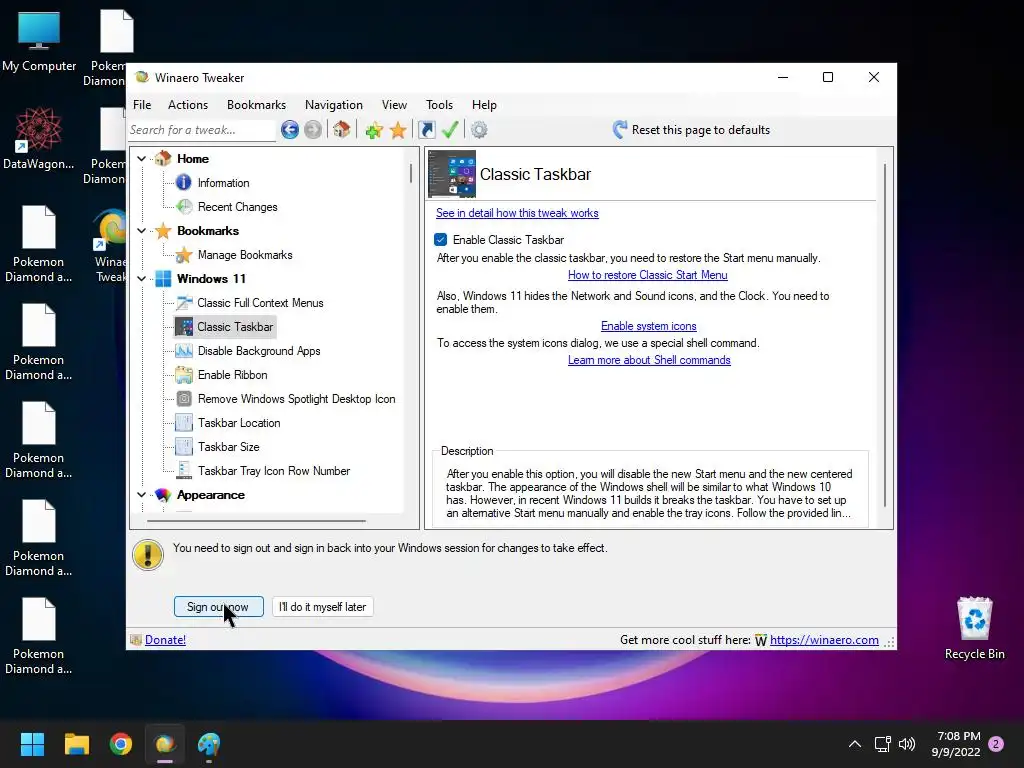Click the Reset this page to defaults button
The image size is (1024, 768).
pyautogui.click(x=692, y=130)
